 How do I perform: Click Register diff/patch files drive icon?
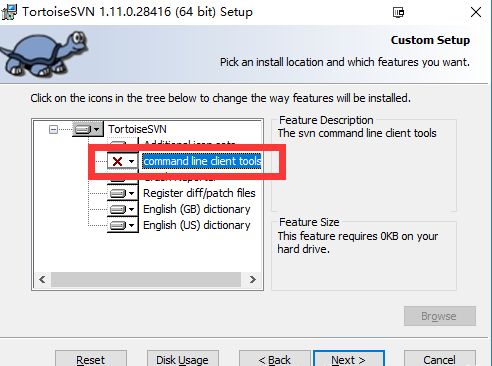pyautogui.click(x=118, y=193)
